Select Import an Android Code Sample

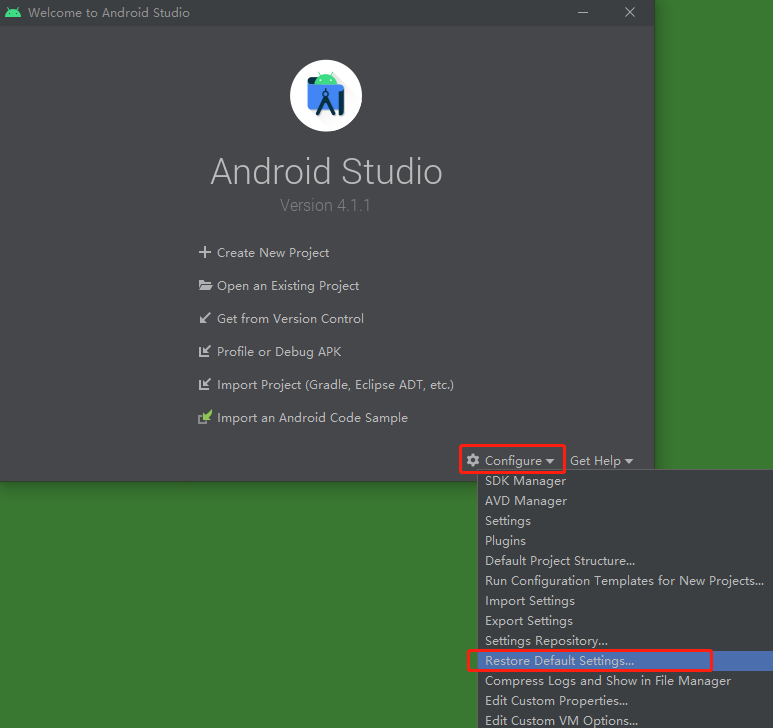(x=313, y=417)
